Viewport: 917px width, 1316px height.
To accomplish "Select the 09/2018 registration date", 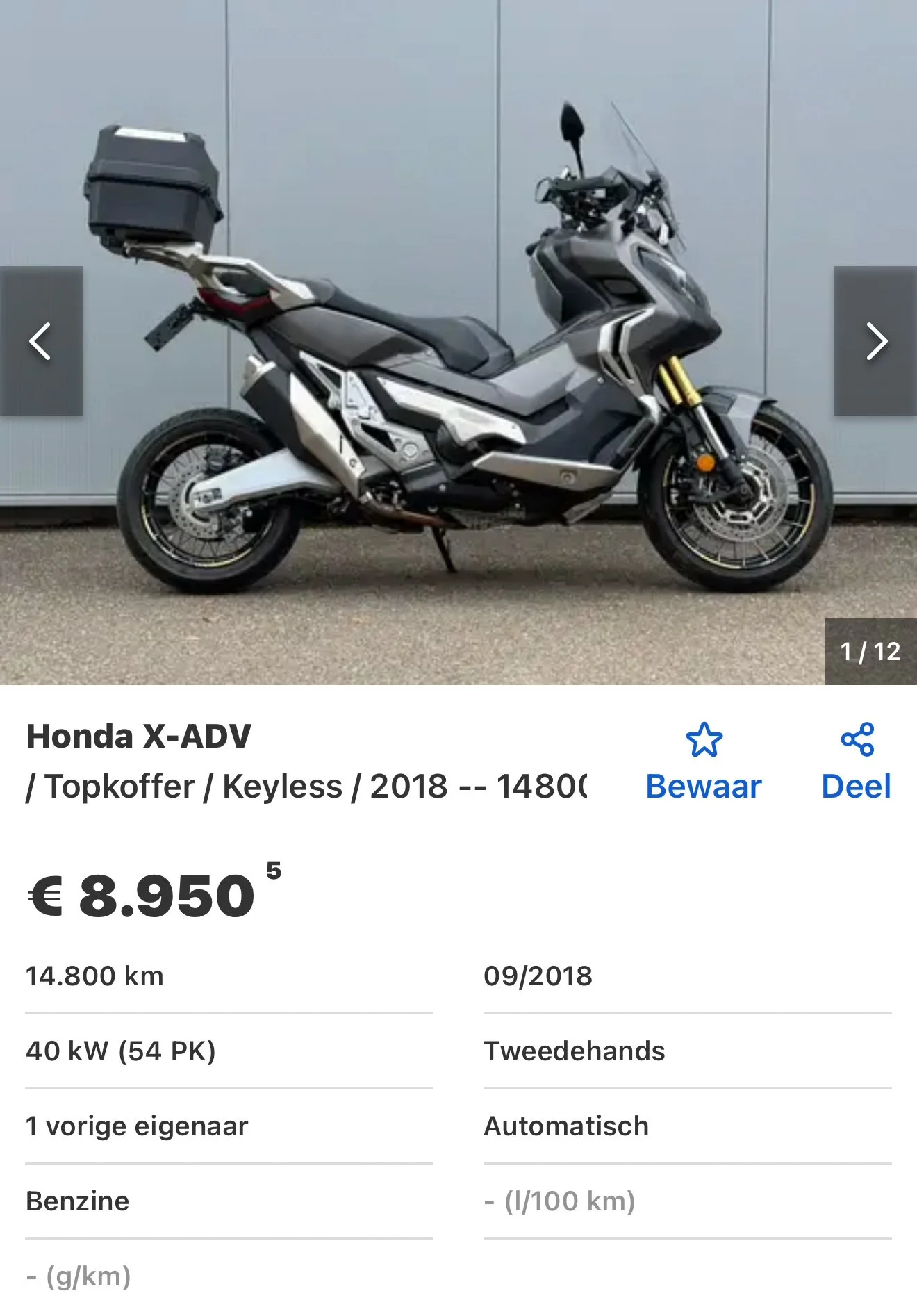I will pos(688,976).
